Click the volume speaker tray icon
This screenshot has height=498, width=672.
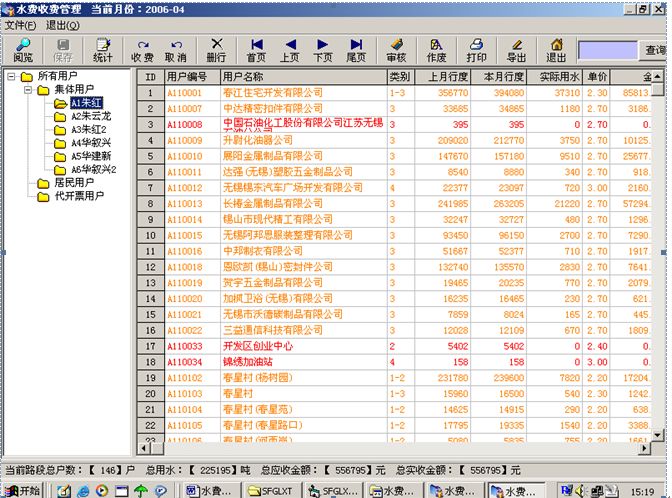(x=580, y=490)
